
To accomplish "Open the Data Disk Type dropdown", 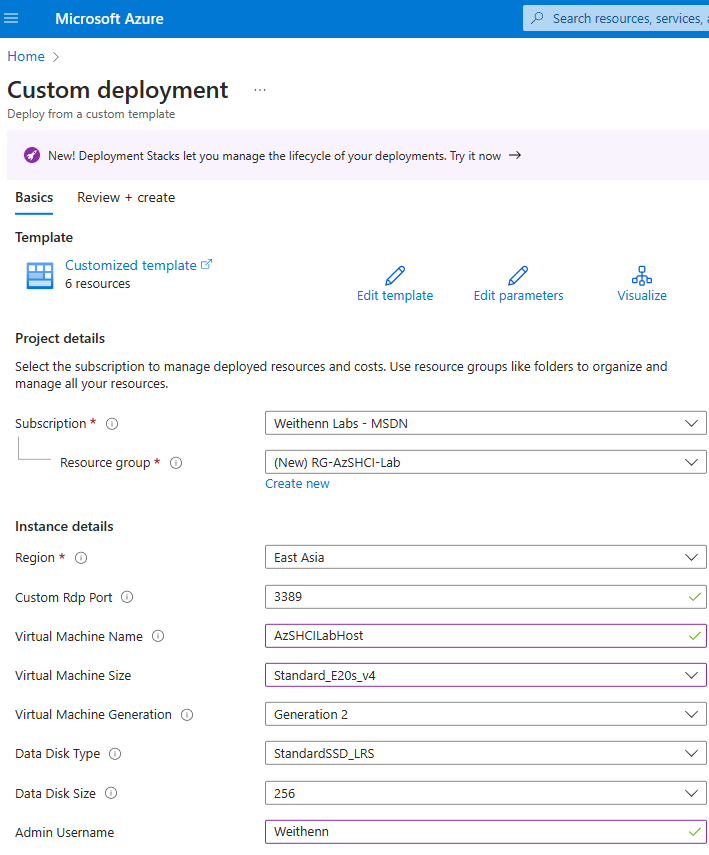I will [485, 754].
